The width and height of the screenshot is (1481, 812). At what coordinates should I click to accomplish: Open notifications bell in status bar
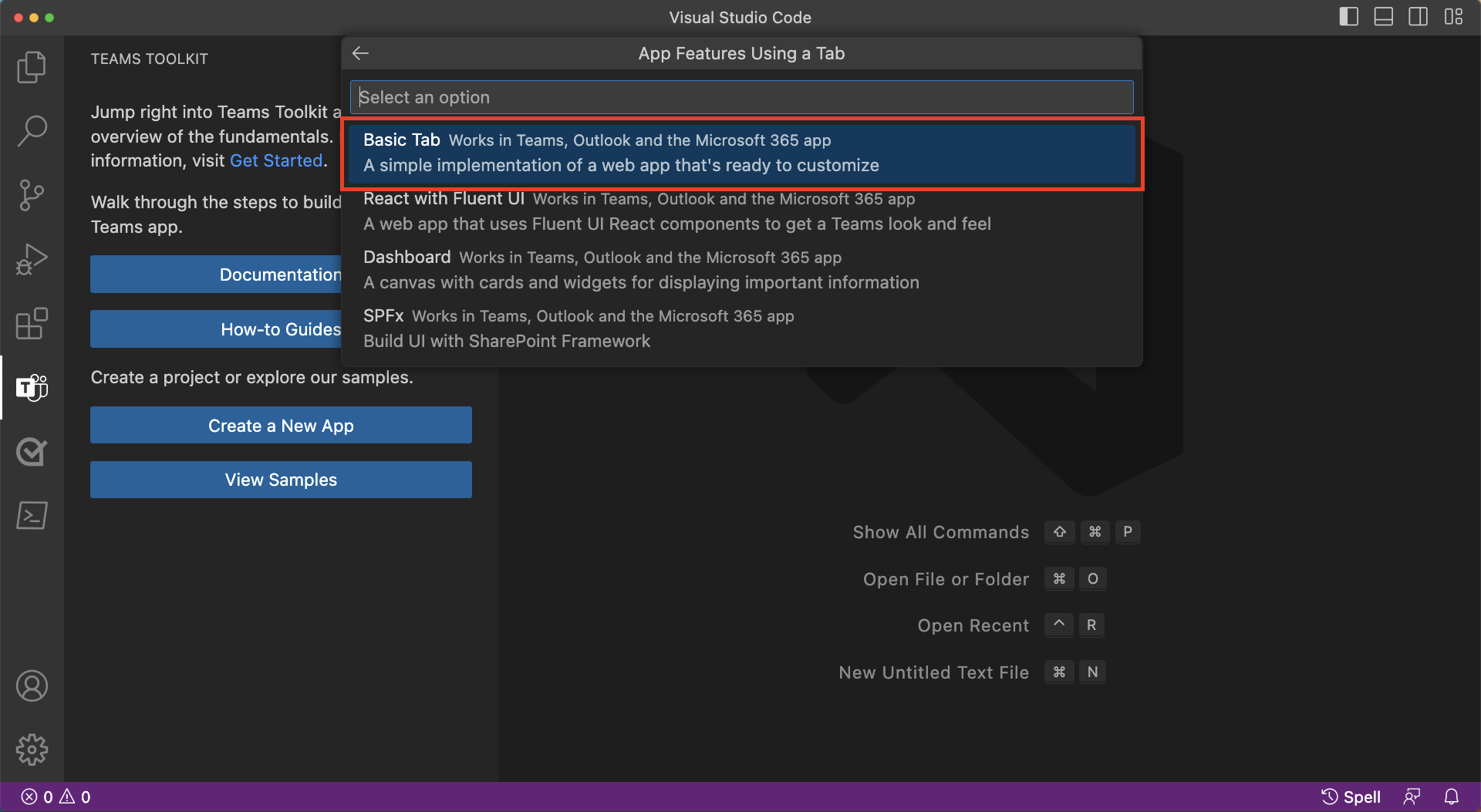(x=1452, y=797)
